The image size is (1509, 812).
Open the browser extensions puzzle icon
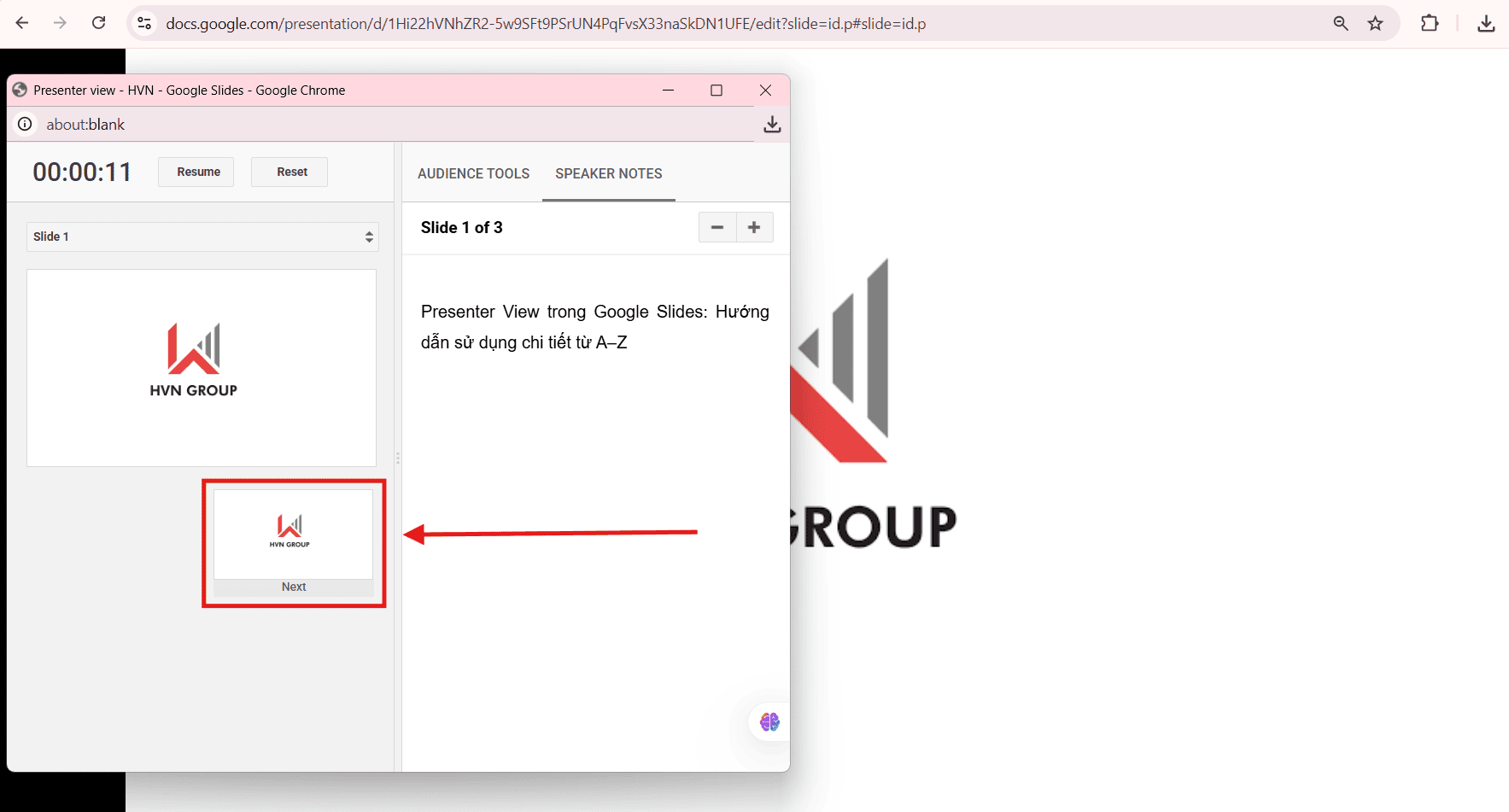(x=1430, y=23)
